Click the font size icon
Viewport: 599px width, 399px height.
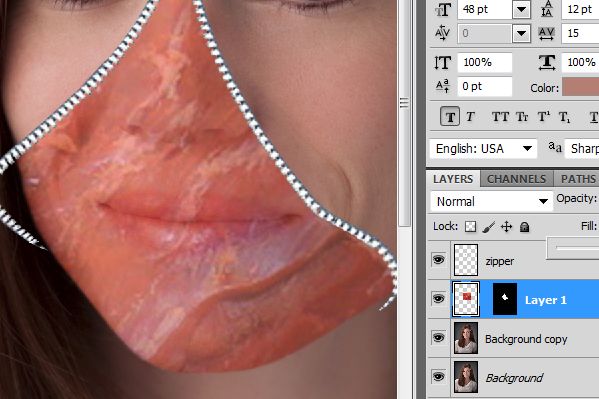(x=443, y=10)
